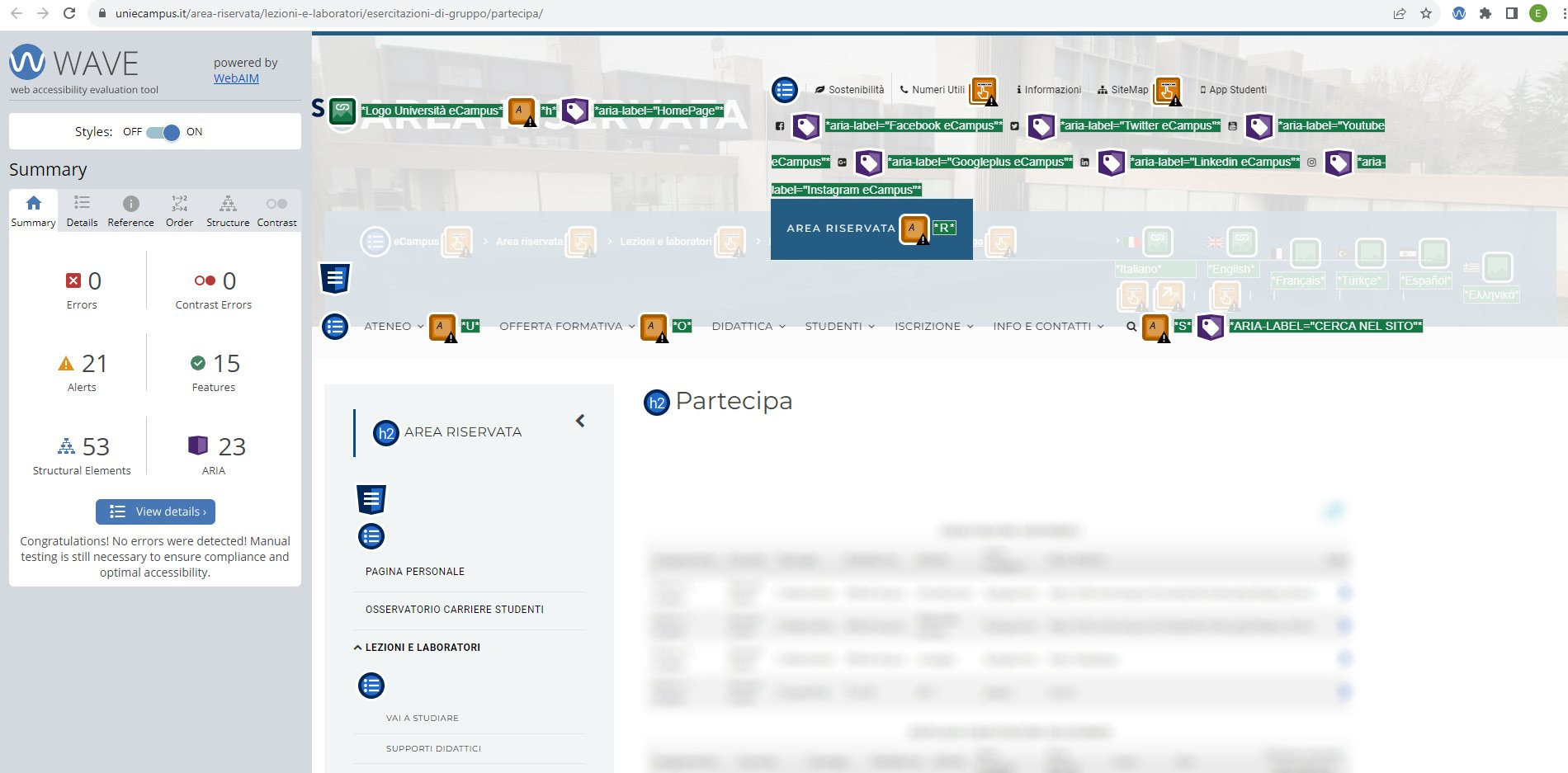Open the Summary tab in WAVE
Image resolution: width=1568 pixels, height=773 pixels.
[33, 211]
